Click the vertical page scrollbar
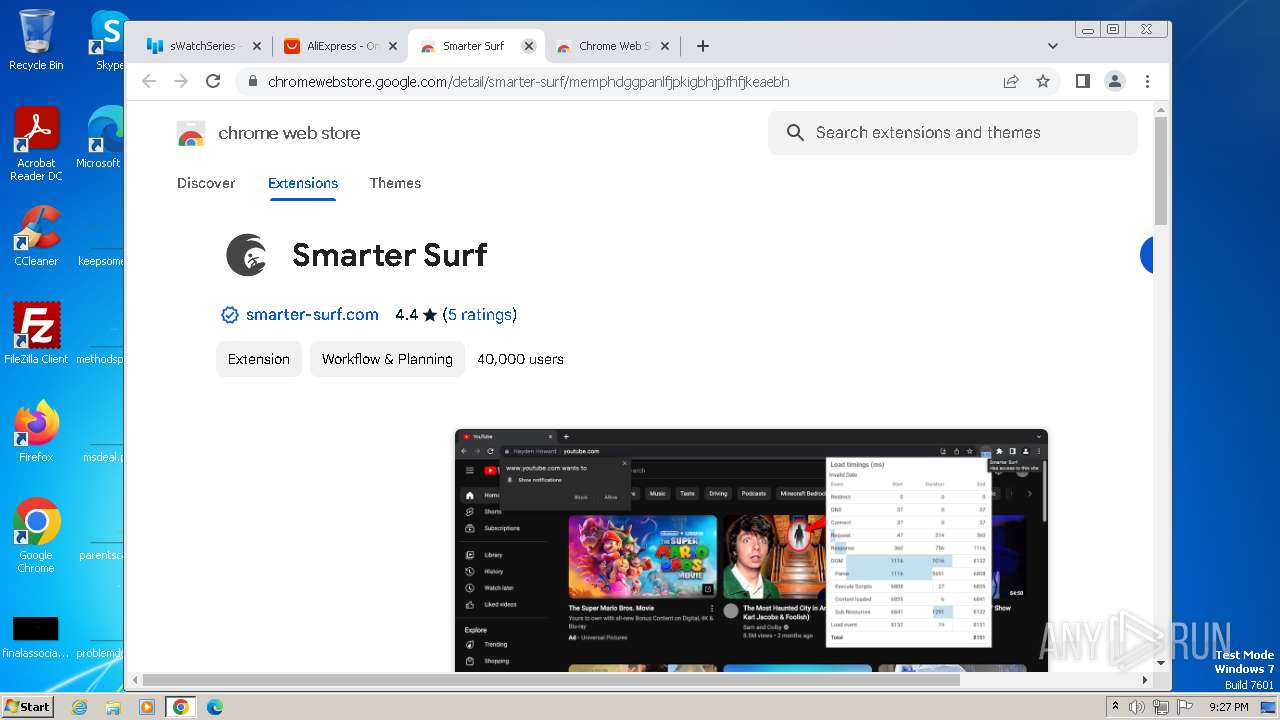 click(1160, 170)
